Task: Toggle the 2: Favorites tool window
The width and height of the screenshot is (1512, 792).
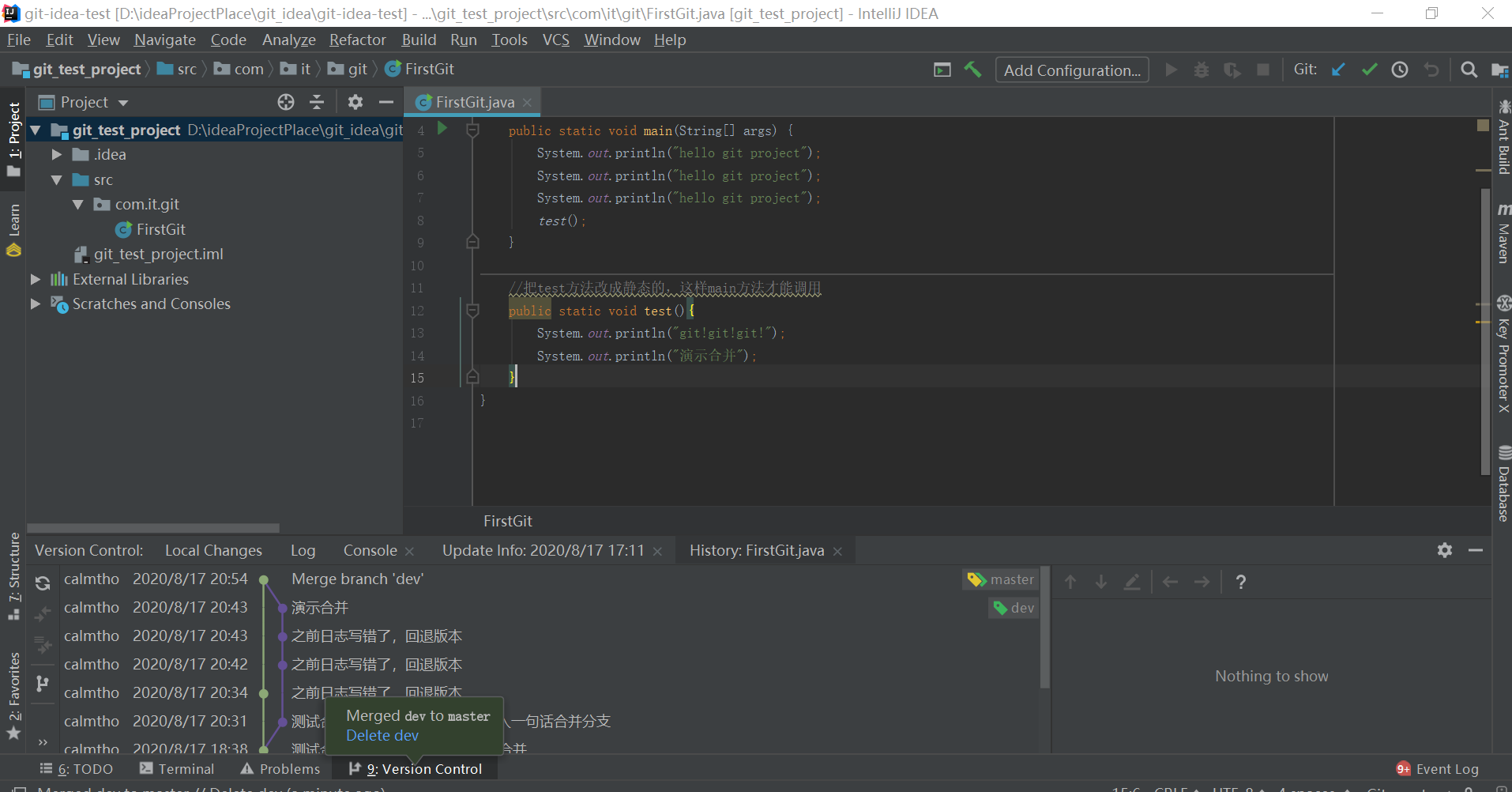Action: click(x=13, y=696)
